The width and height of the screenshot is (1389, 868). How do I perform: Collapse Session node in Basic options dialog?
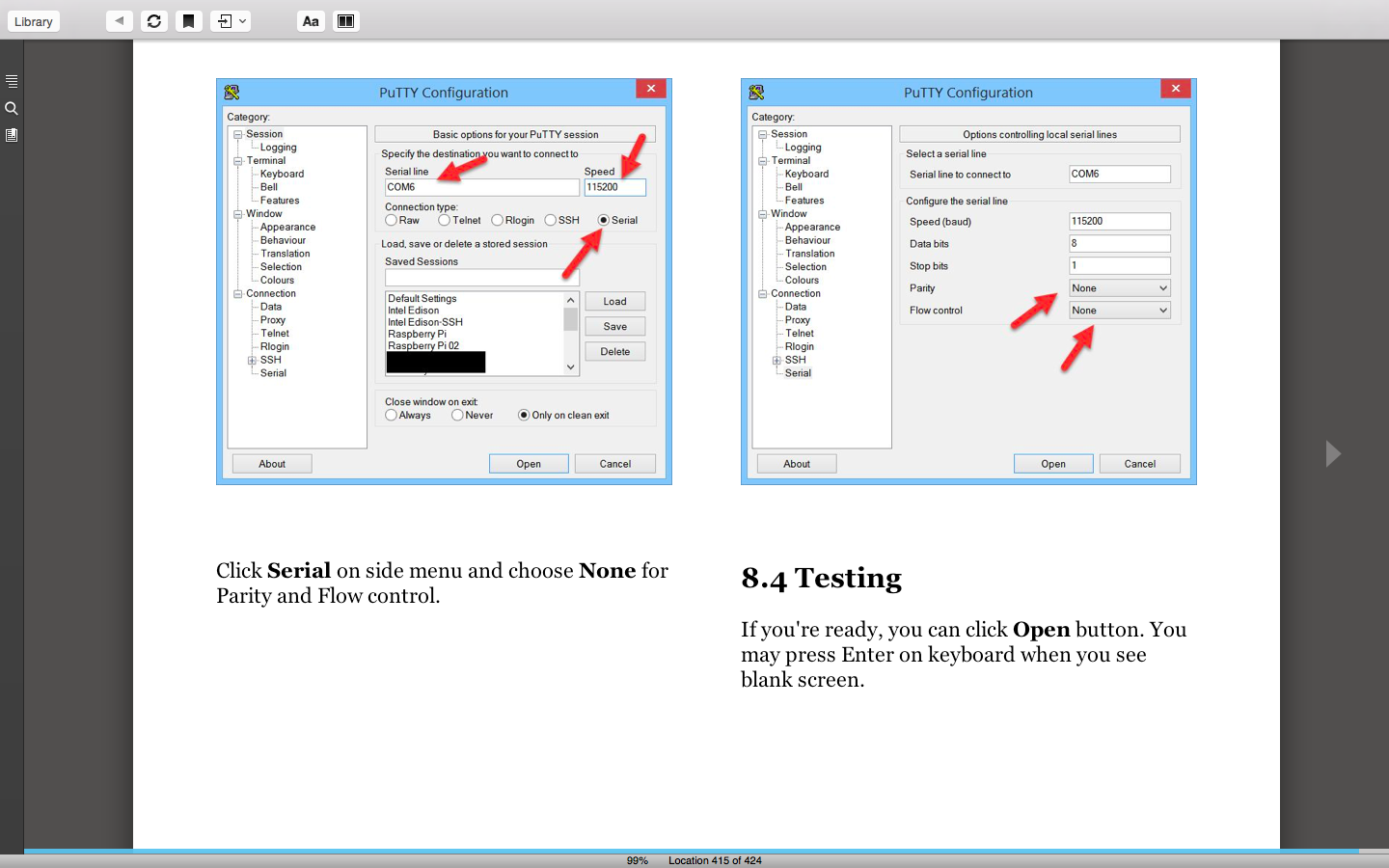pyautogui.click(x=237, y=134)
